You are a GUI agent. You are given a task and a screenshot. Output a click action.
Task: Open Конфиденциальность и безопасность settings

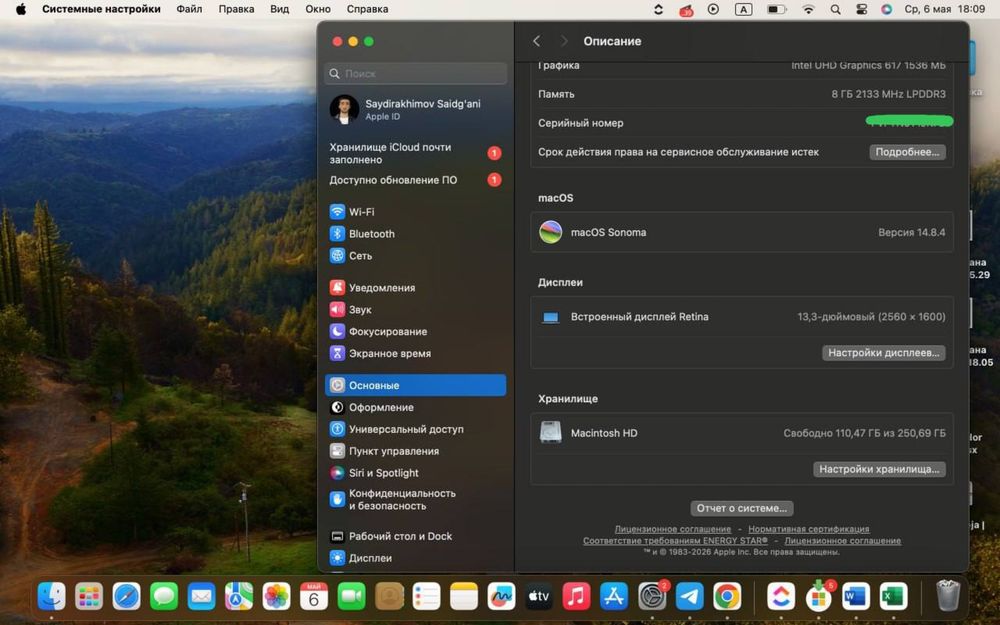(x=415, y=499)
